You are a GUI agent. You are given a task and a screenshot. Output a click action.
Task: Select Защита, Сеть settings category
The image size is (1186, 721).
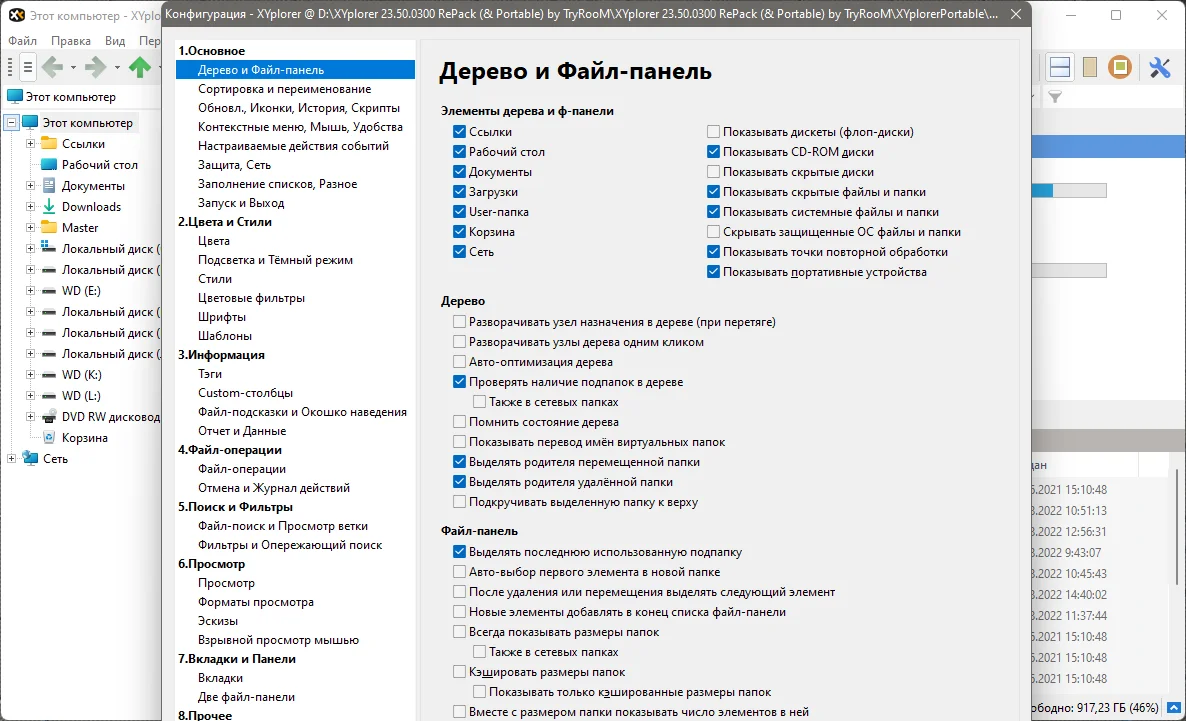coord(234,164)
